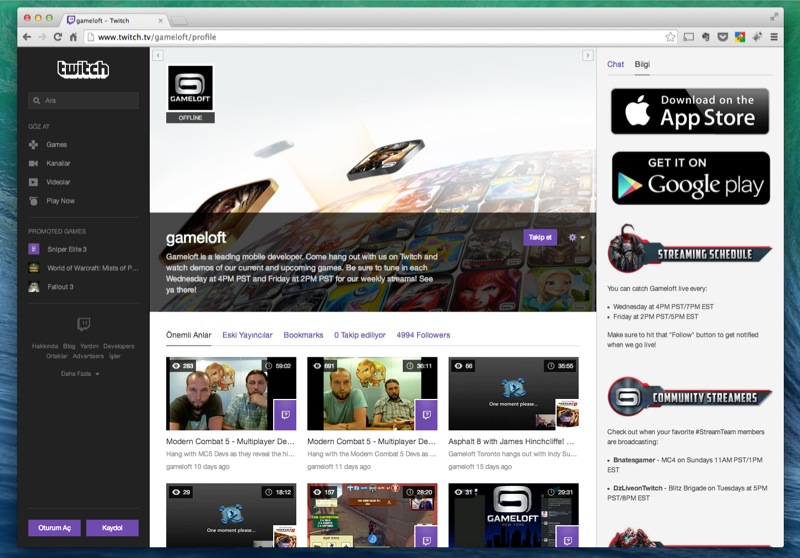800x558 pixels.
Task: Open Sniper Elite 3 promoted game
Action: [x=67, y=249]
